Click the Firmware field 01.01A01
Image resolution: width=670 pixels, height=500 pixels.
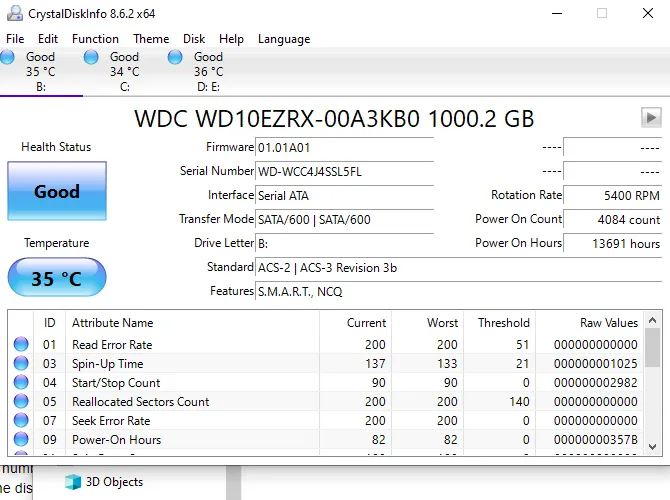pos(344,148)
